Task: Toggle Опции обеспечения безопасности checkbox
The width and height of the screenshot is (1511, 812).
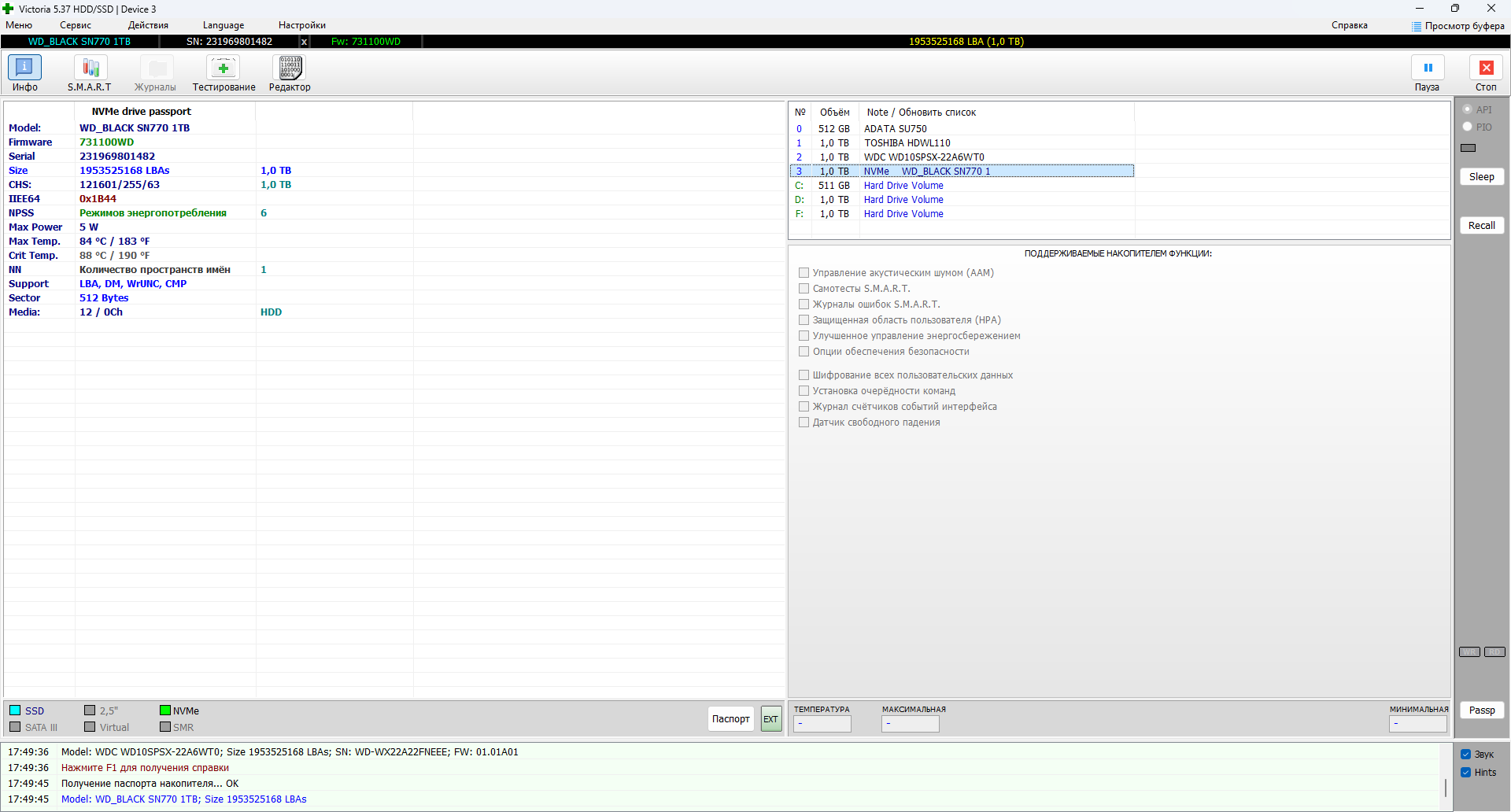Action: [804, 352]
